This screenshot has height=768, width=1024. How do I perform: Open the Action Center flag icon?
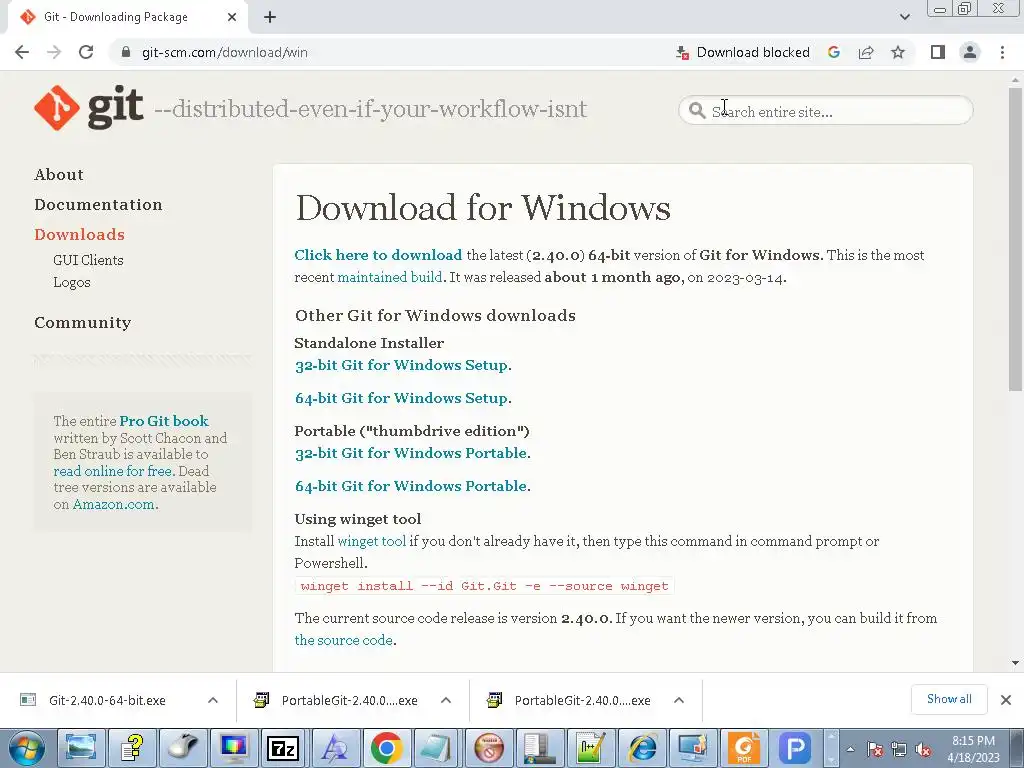[875, 750]
